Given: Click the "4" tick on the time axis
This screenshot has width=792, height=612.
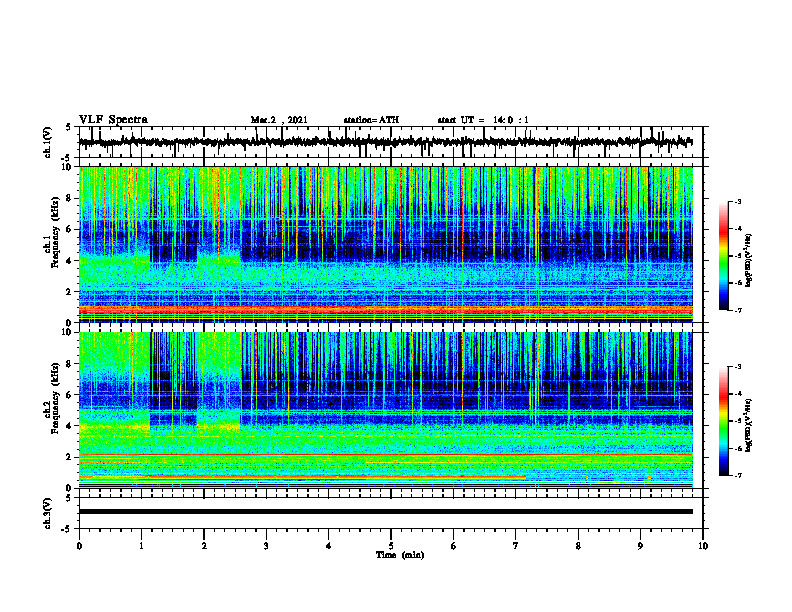Looking at the screenshot, I should pyautogui.click(x=329, y=546).
